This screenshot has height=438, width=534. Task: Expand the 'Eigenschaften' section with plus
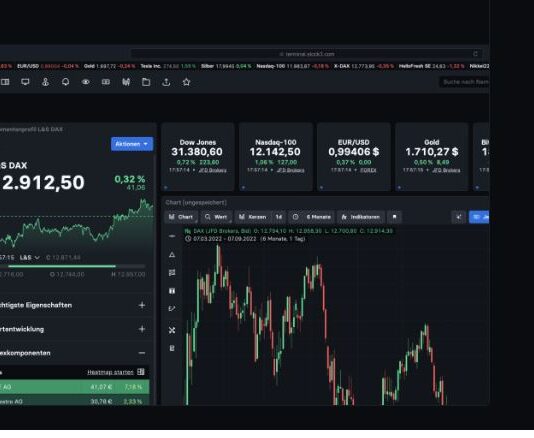(142, 305)
